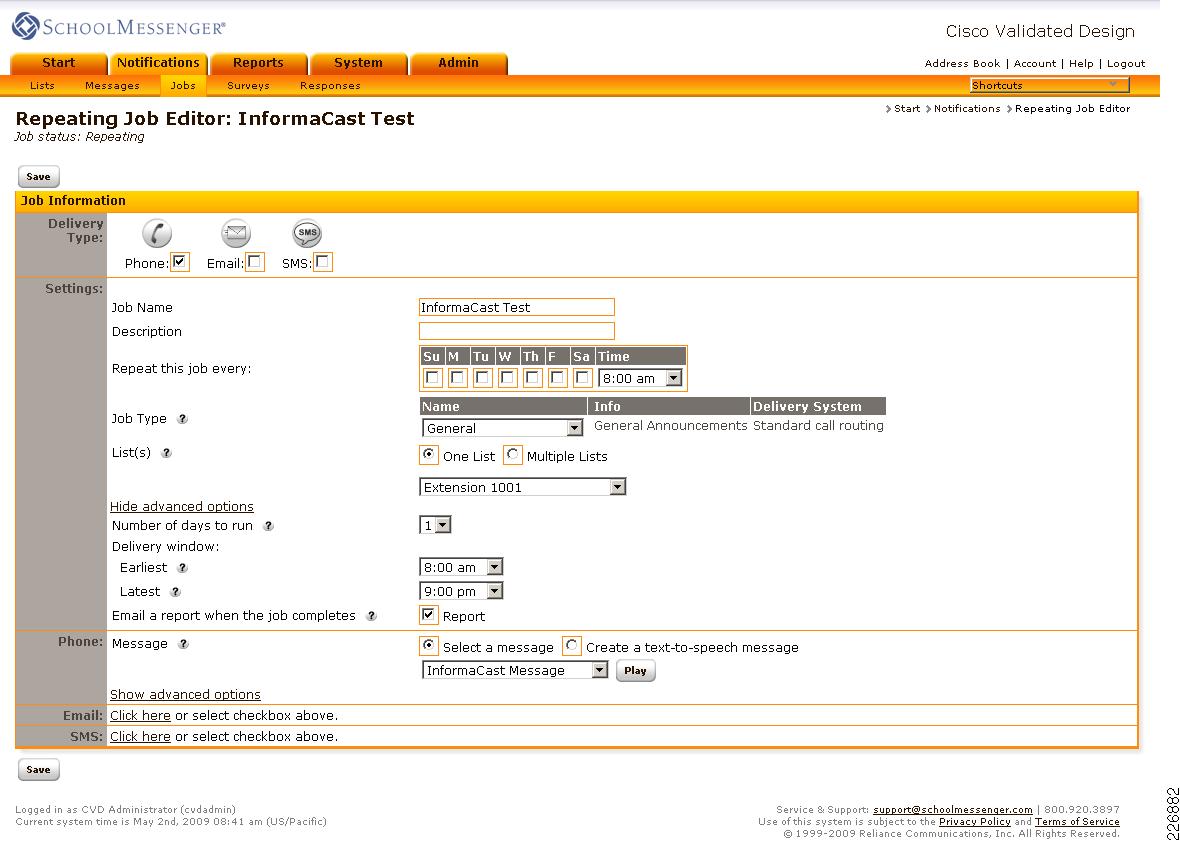This screenshot has height=841, width=1180.
Task: Open help icon beside Earliest
Action: pyautogui.click(x=182, y=568)
